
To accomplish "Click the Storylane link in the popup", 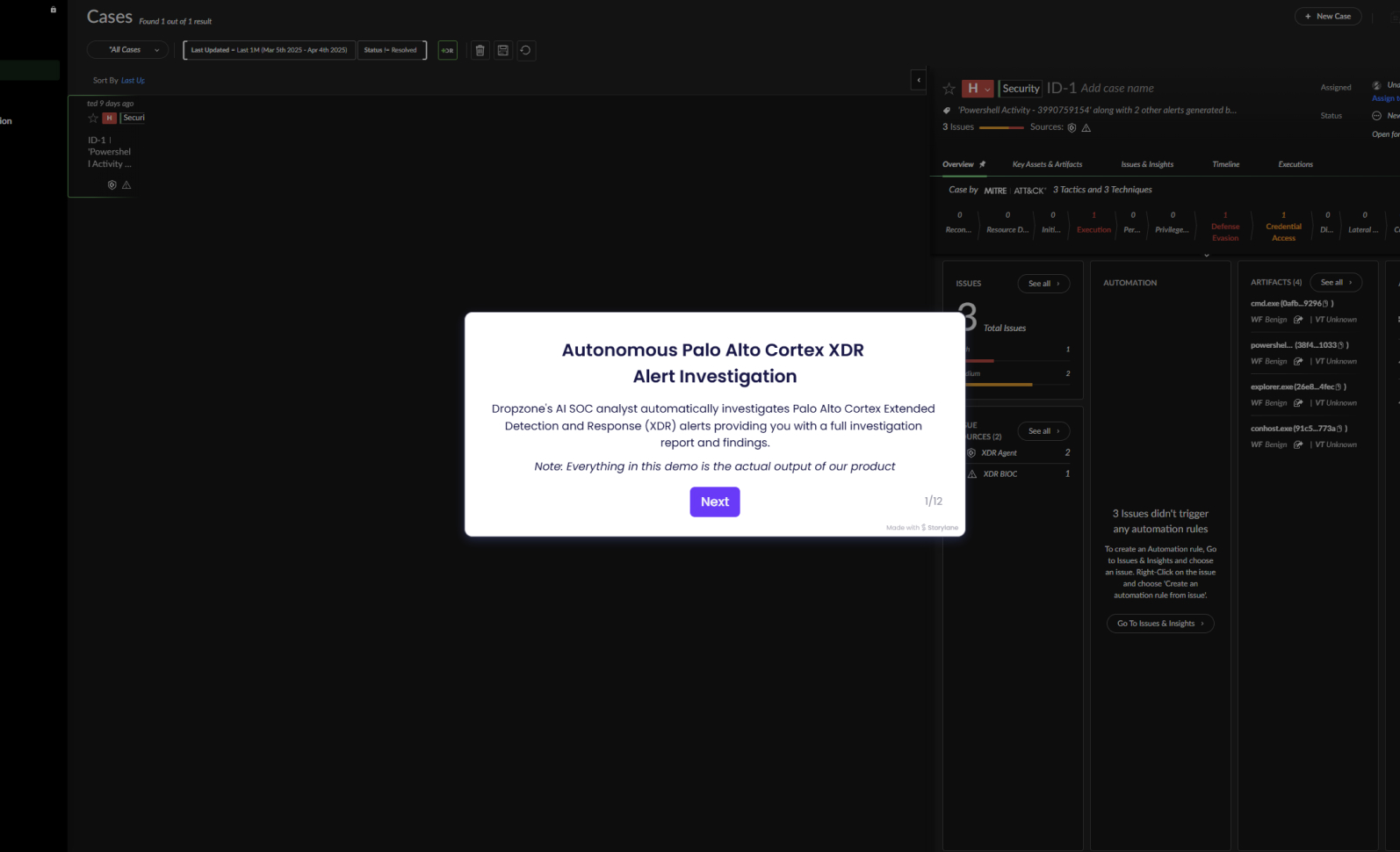I will point(940,528).
